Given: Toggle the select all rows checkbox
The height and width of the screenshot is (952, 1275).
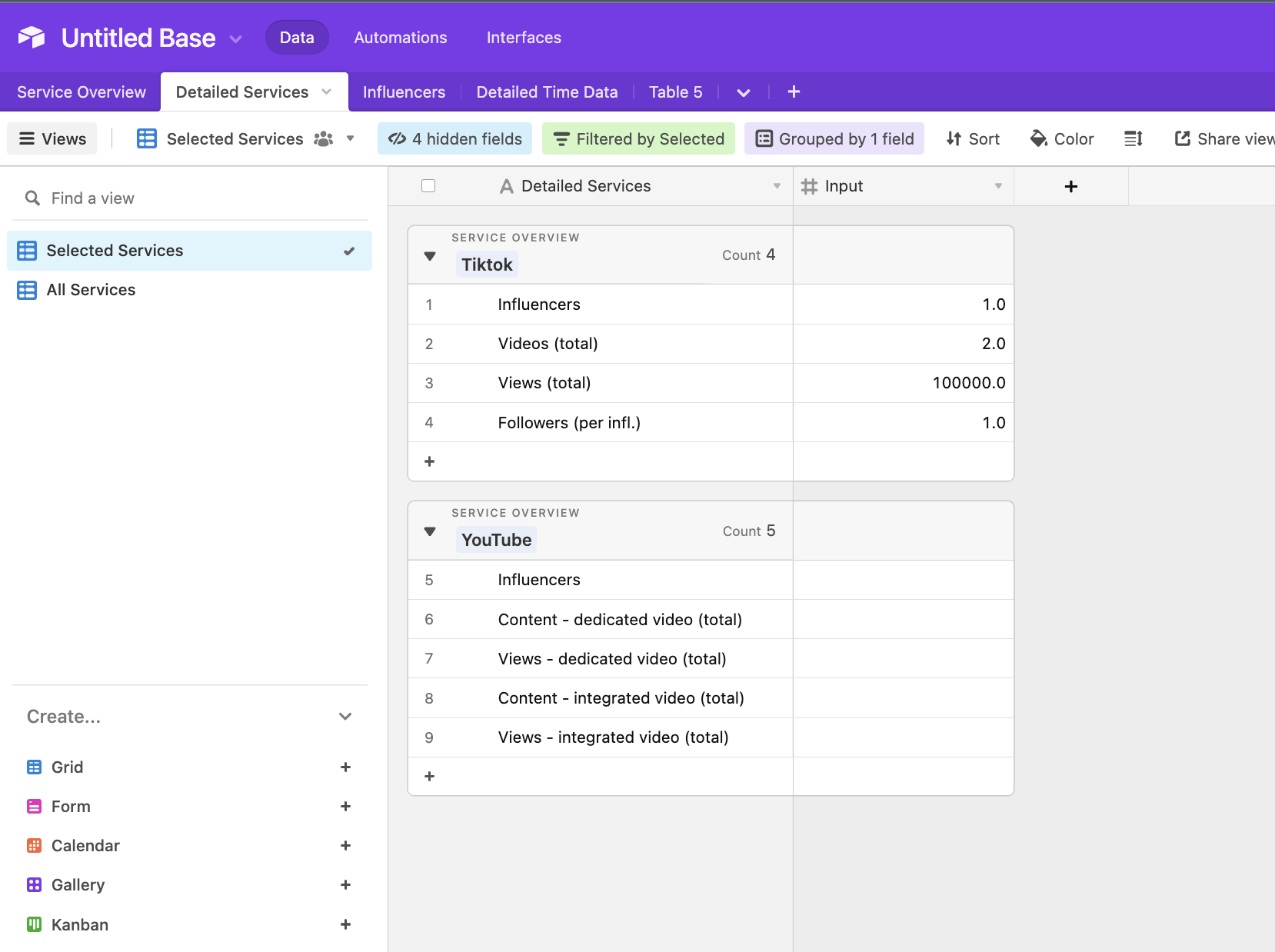Looking at the screenshot, I should 428,186.
